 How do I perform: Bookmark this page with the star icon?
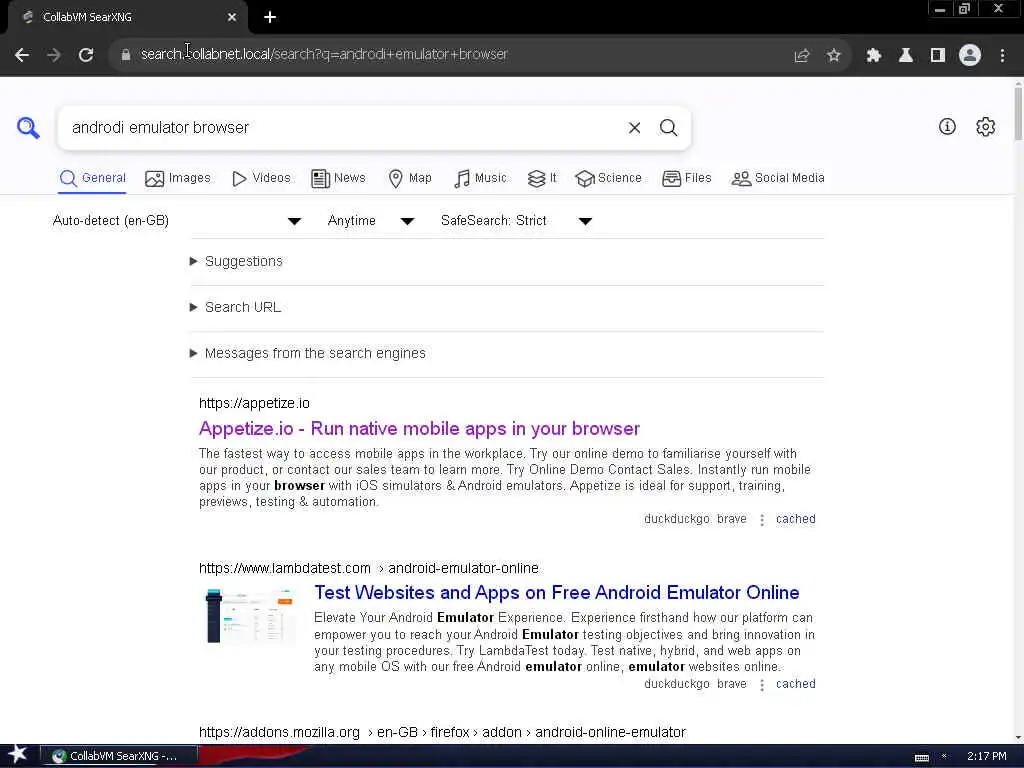833,56
